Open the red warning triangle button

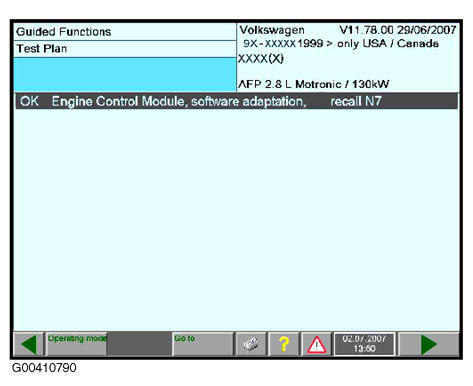pos(316,344)
